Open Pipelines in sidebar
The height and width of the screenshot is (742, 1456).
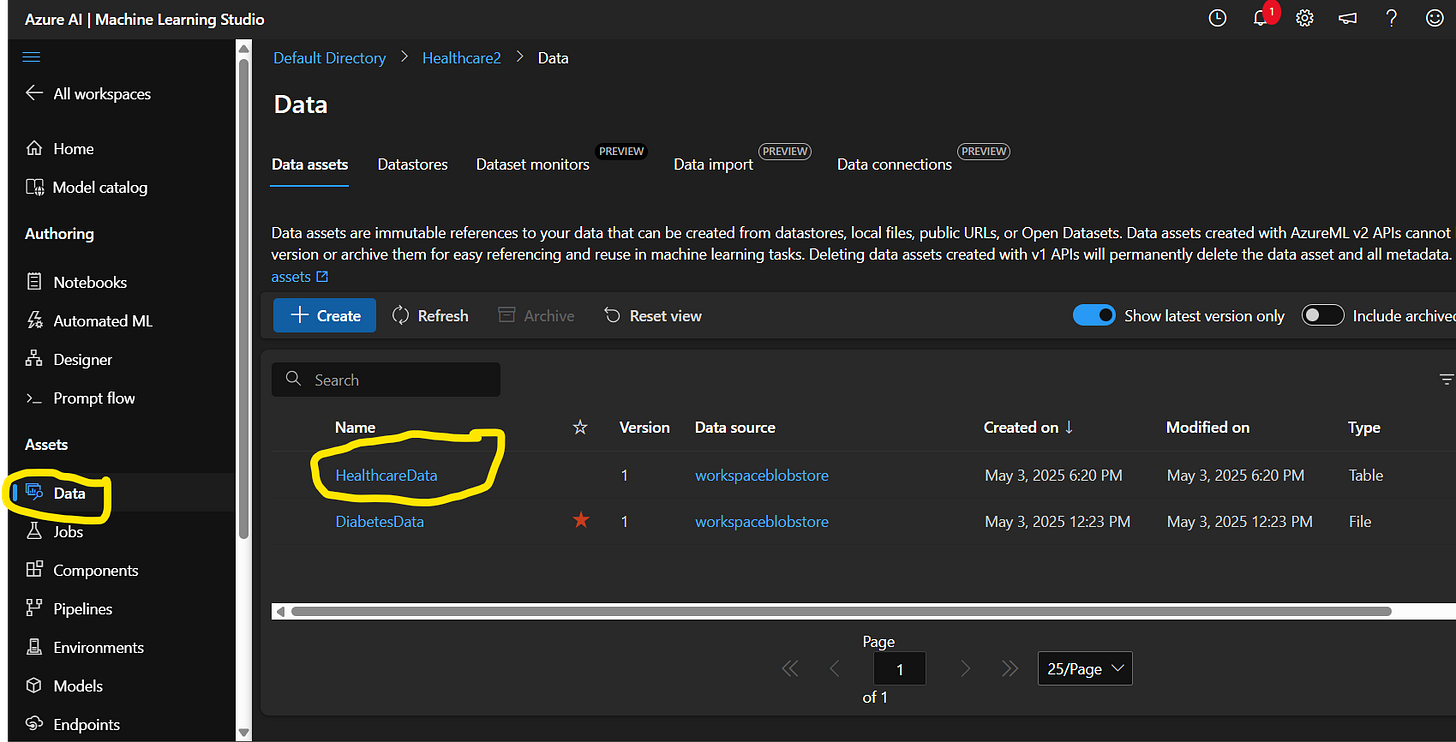tap(69, 609)
